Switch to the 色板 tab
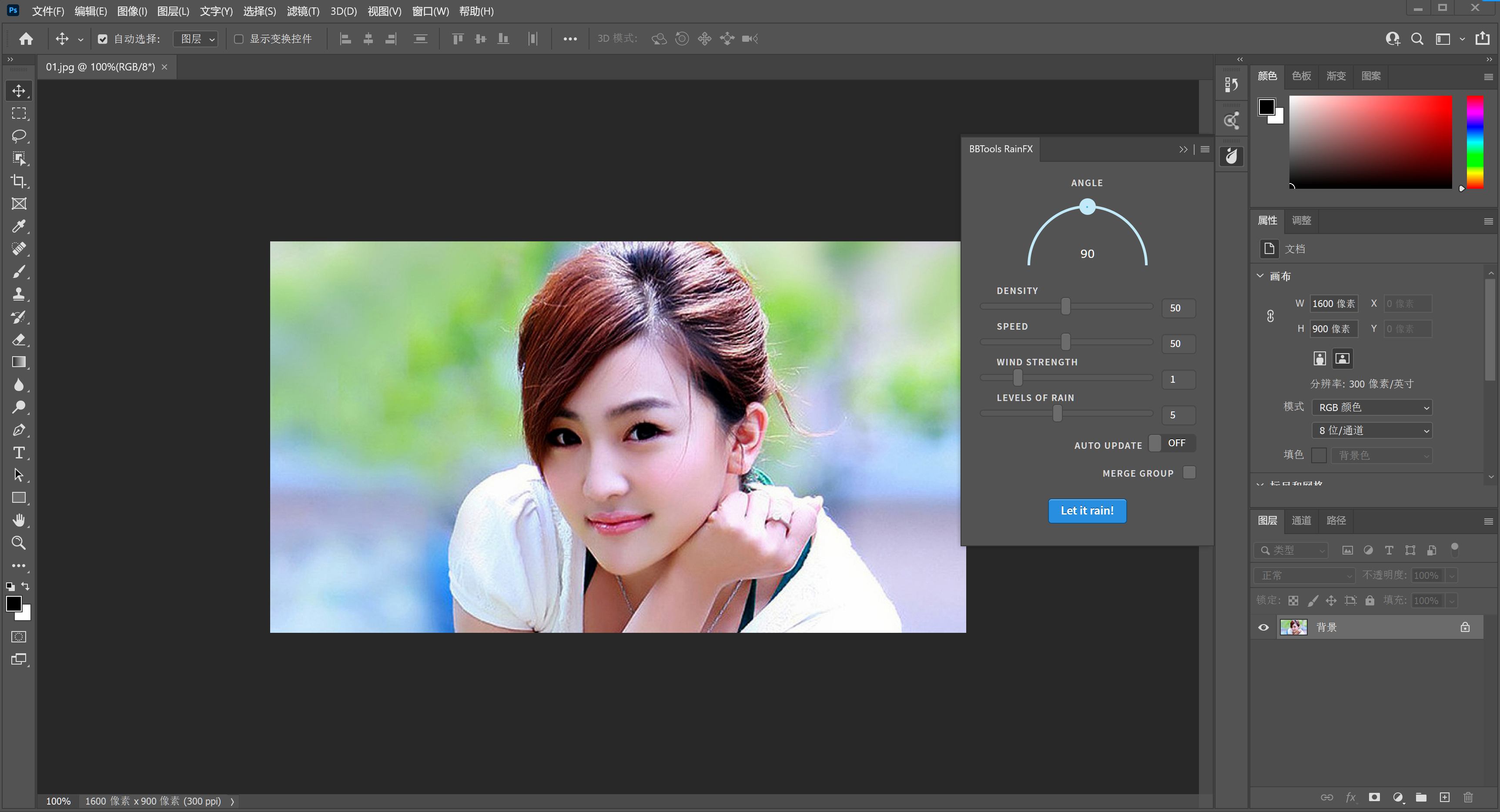The image size is (1500, 812). (1301, 76)
